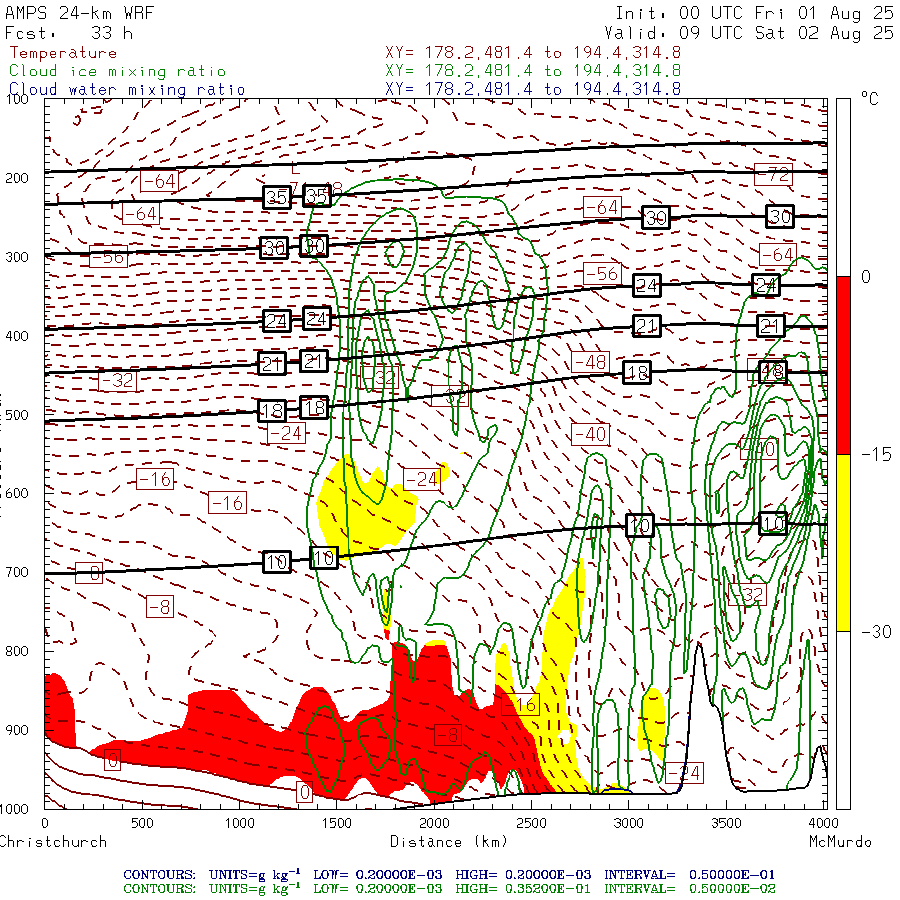The height and width of the screenshot is (900, 900).
Task: Click the white colorbar segment below -30
Action: [x=843, y=720]
